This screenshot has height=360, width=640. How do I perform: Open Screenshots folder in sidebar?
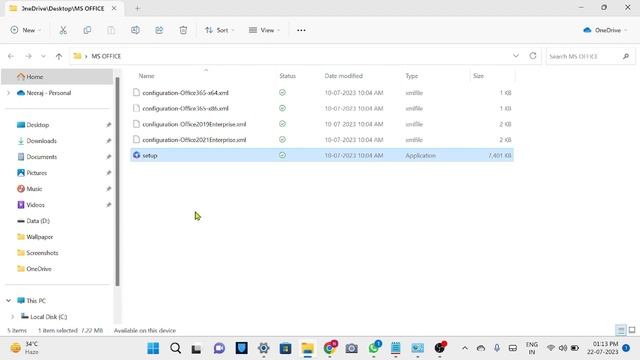(x=42, y=253)
